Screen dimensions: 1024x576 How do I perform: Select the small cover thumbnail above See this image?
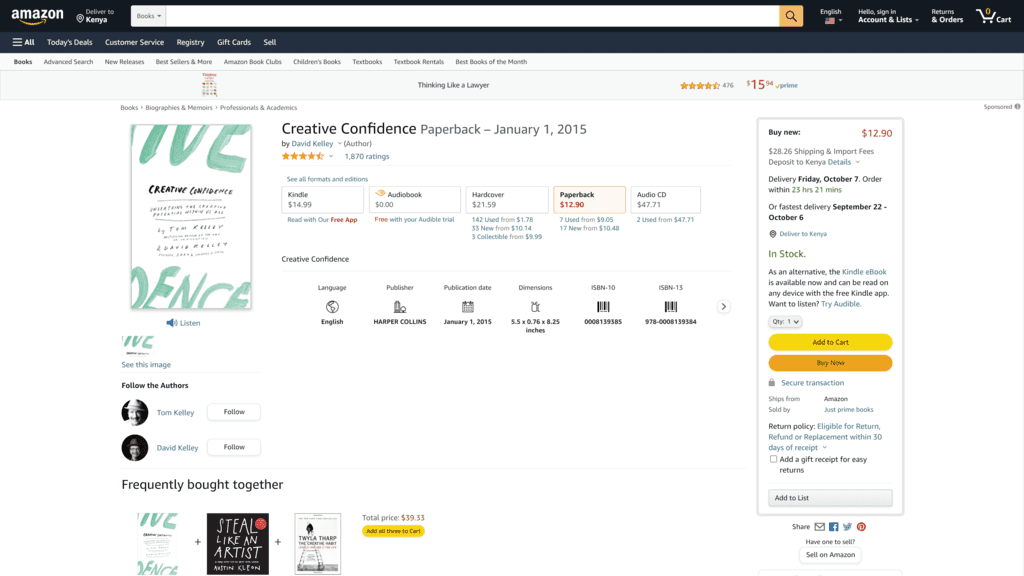[138, 345]
